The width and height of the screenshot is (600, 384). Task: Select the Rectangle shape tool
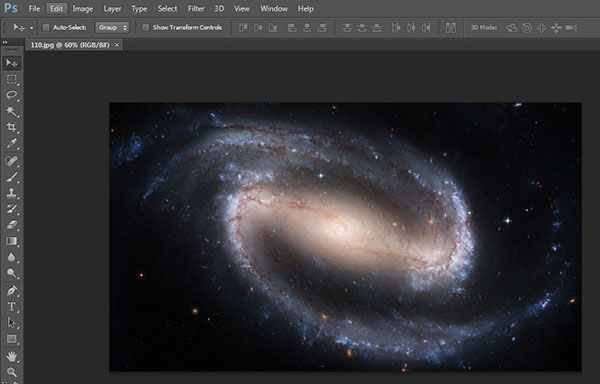point(11,339)
